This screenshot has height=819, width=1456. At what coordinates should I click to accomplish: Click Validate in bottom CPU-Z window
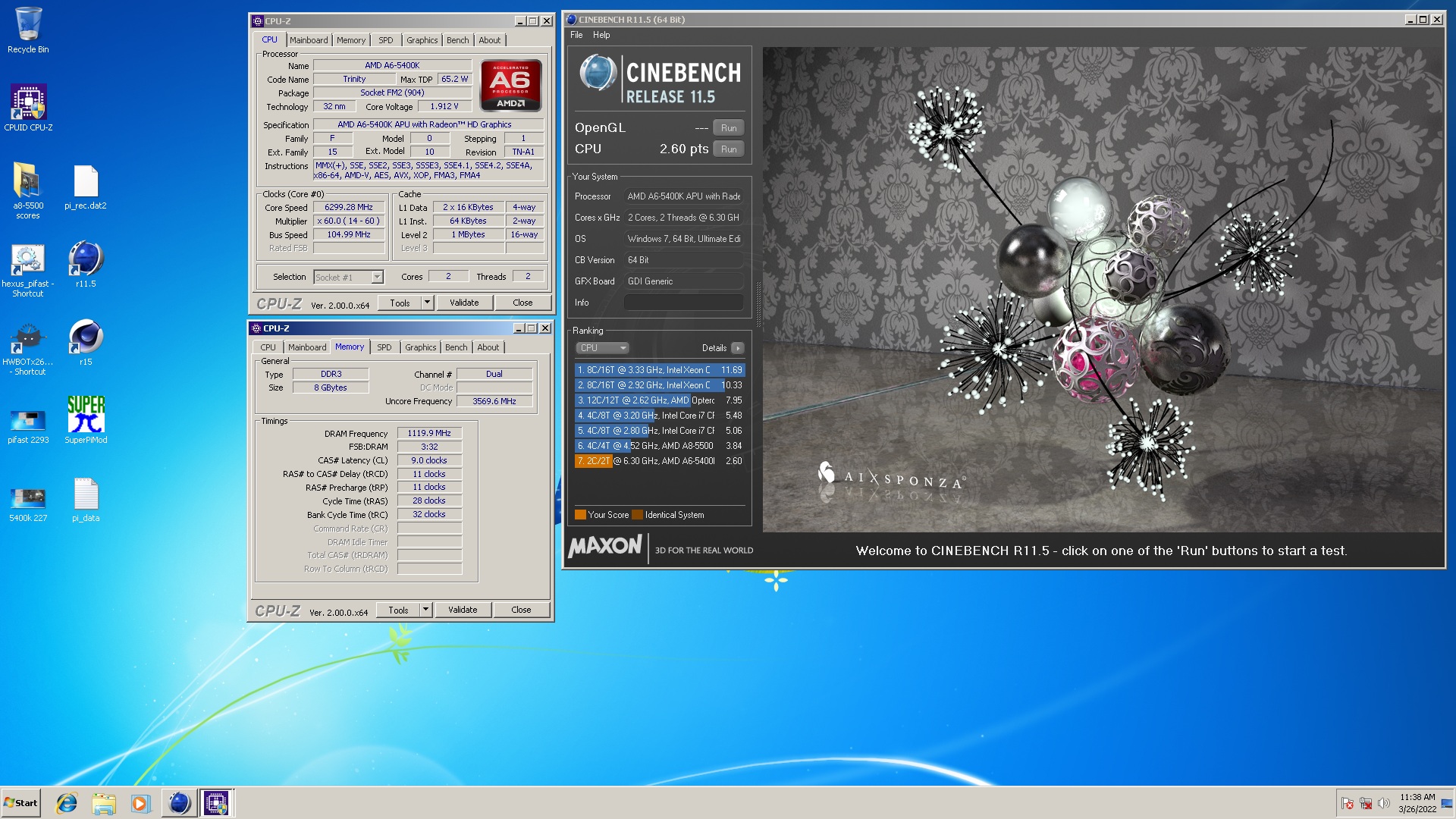point(463,610)
